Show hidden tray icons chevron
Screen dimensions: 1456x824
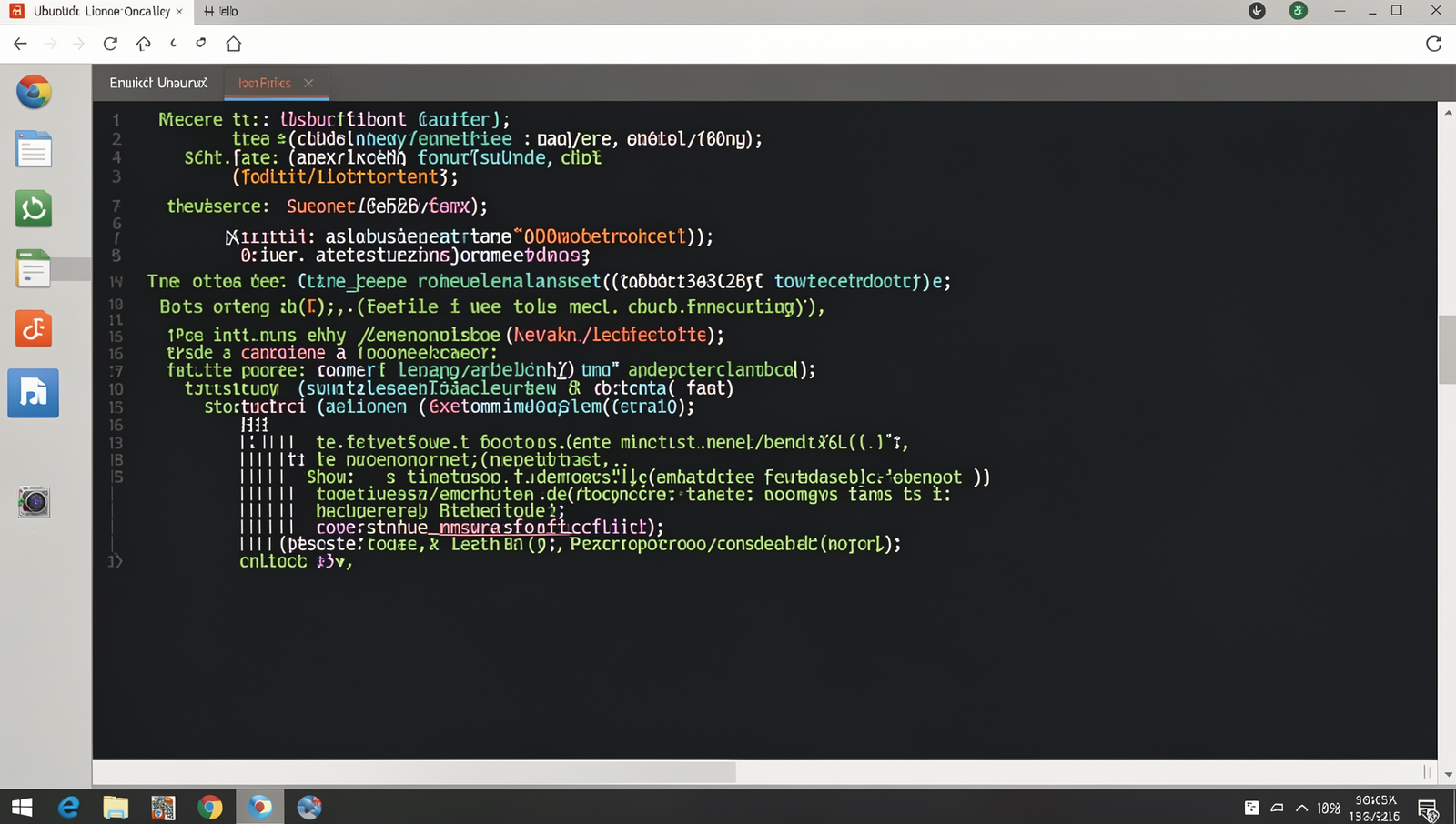click(1302, 808)
